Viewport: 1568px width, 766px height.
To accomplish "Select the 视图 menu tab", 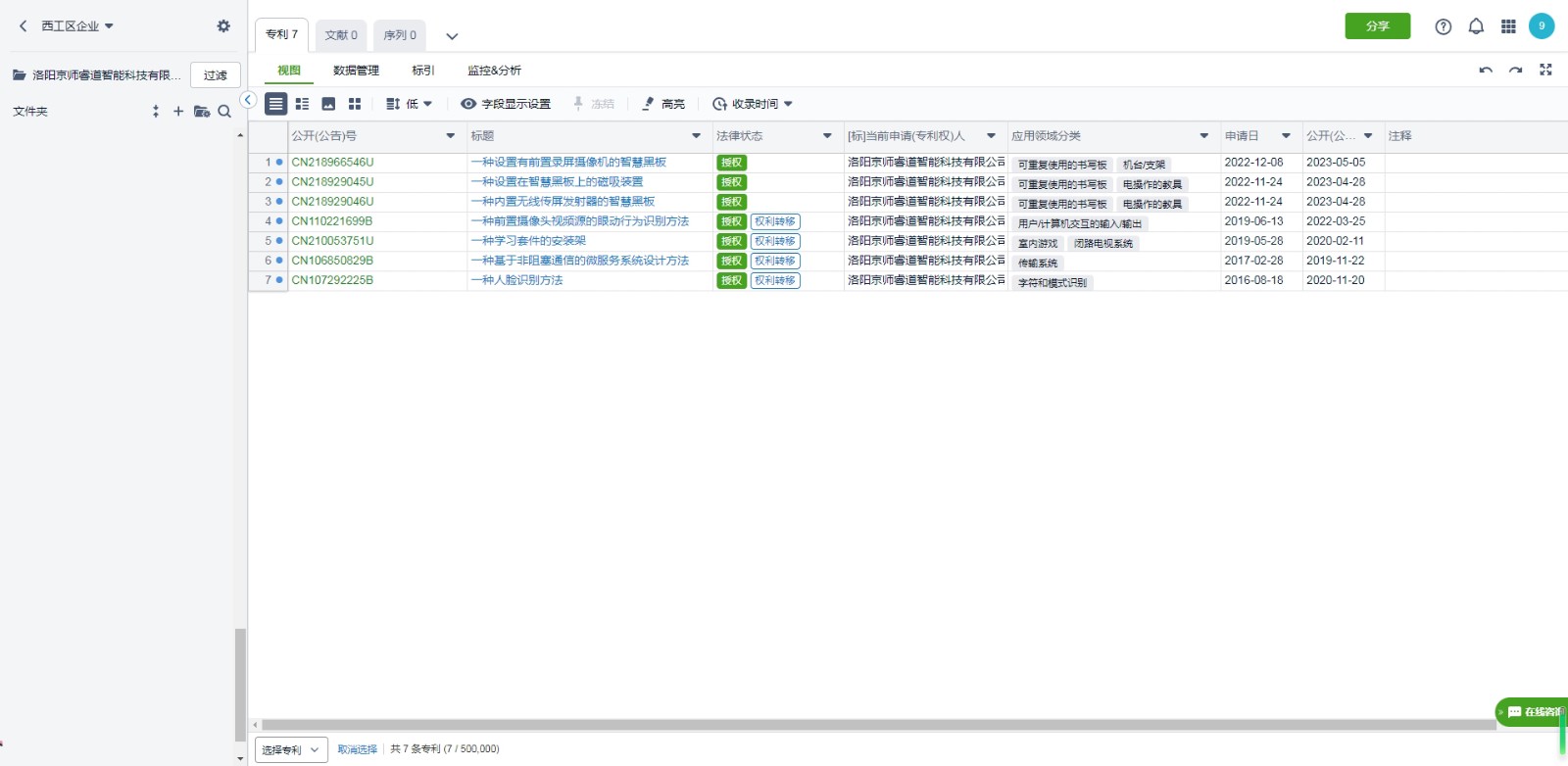I will (289, 71).
